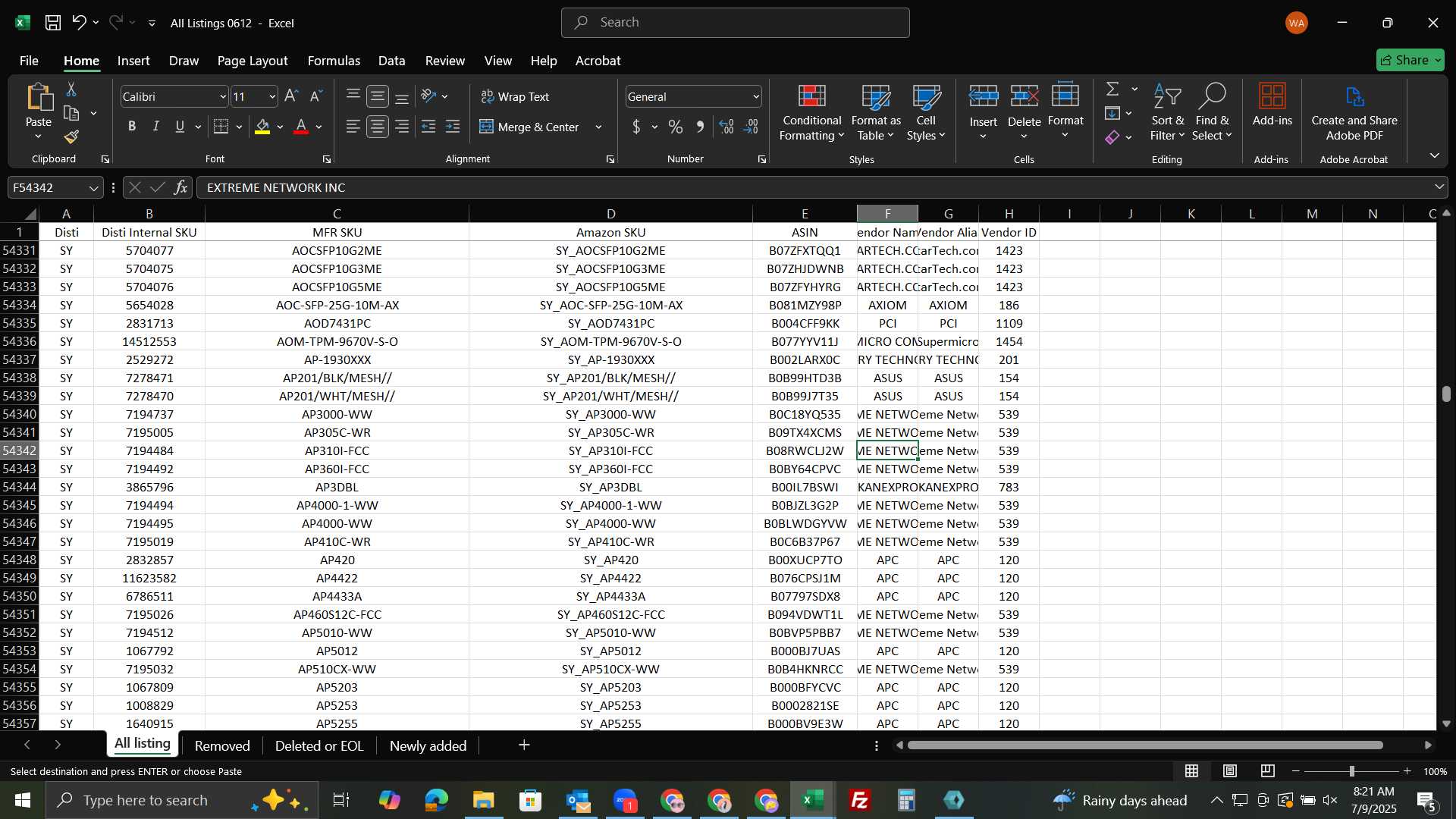Screen dimensions: 1456x819
Task: Open Conditional Formatting
Action: pyautogui.click(x=811, y=112)
